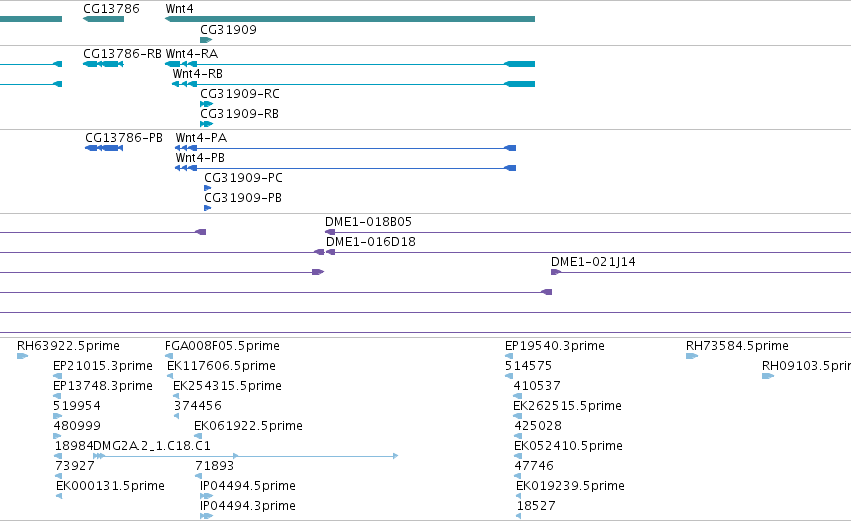Viewport: 851px width, 521px height.
Task: Click the Wnt4-PA protein feature label
Action: [201, 138]
